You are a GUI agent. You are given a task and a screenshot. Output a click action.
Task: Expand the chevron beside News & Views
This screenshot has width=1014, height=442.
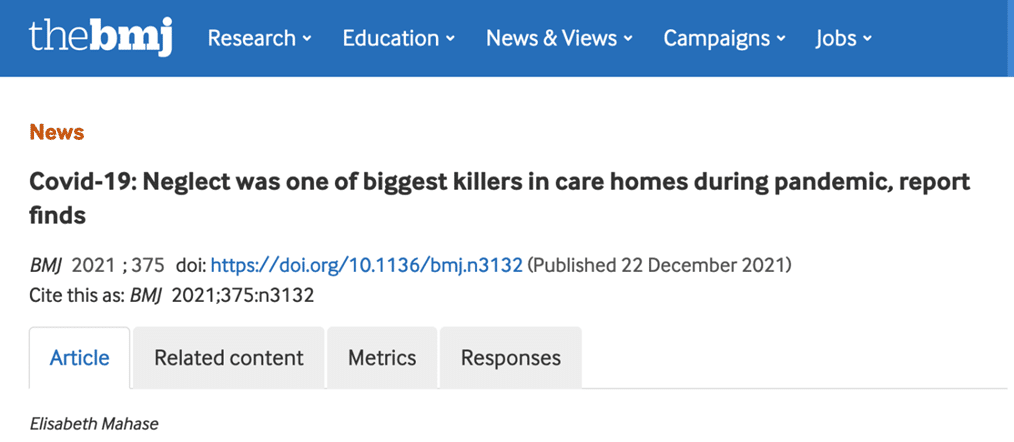[x=627, y=39]
